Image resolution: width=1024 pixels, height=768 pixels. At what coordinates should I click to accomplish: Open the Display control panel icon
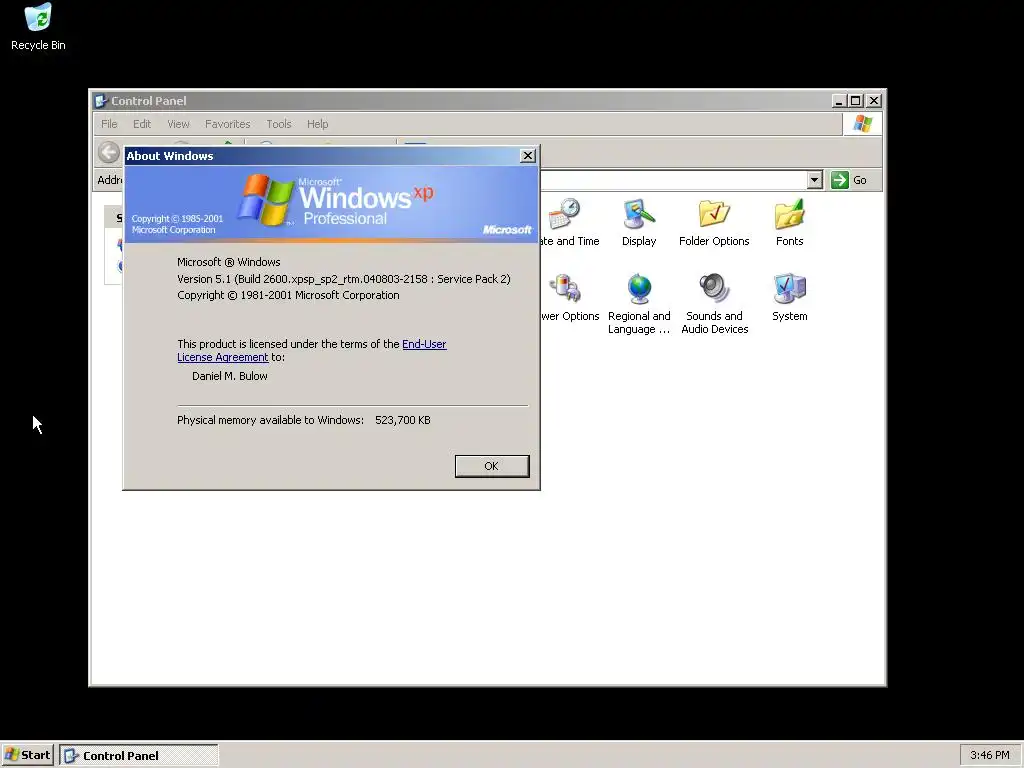click(639, 223)
